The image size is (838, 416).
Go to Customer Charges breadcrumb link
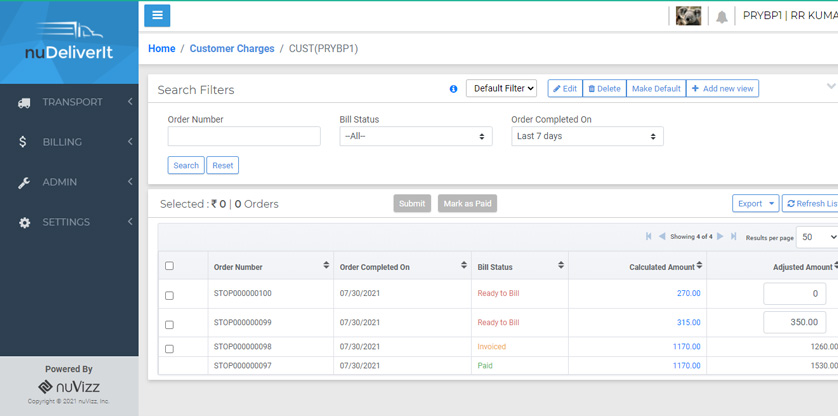232,49
